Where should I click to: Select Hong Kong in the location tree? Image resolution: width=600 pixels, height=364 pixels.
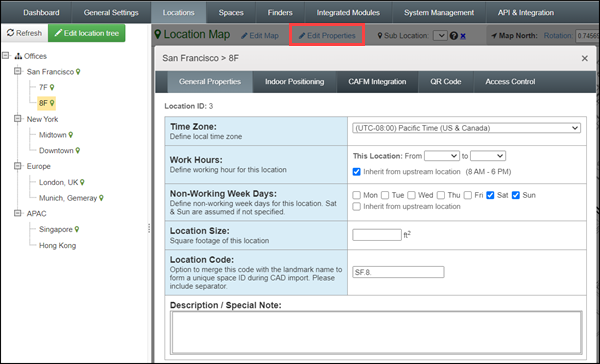(57, 246)
